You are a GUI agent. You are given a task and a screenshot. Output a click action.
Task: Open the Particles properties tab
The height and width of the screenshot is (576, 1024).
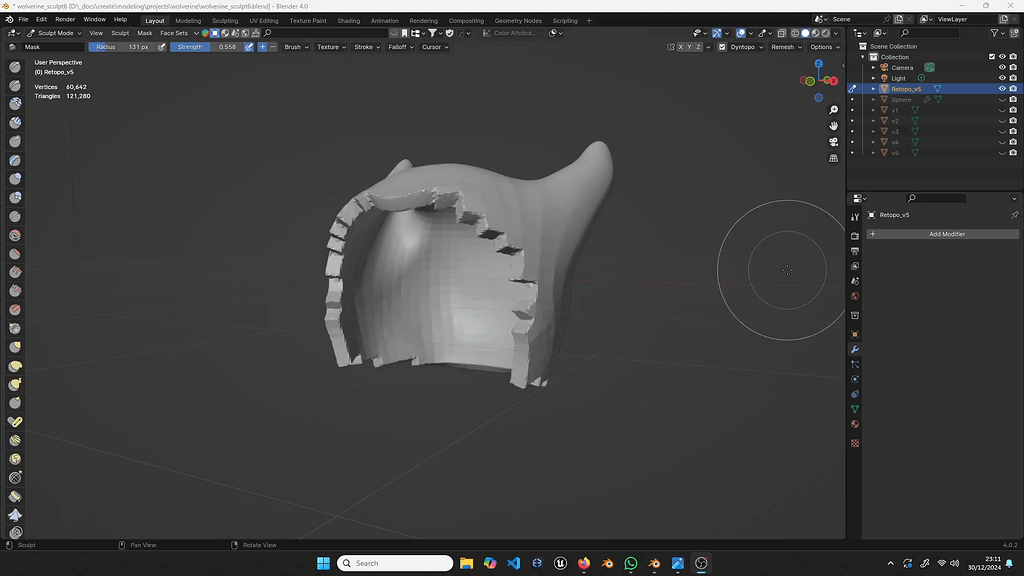855,364
